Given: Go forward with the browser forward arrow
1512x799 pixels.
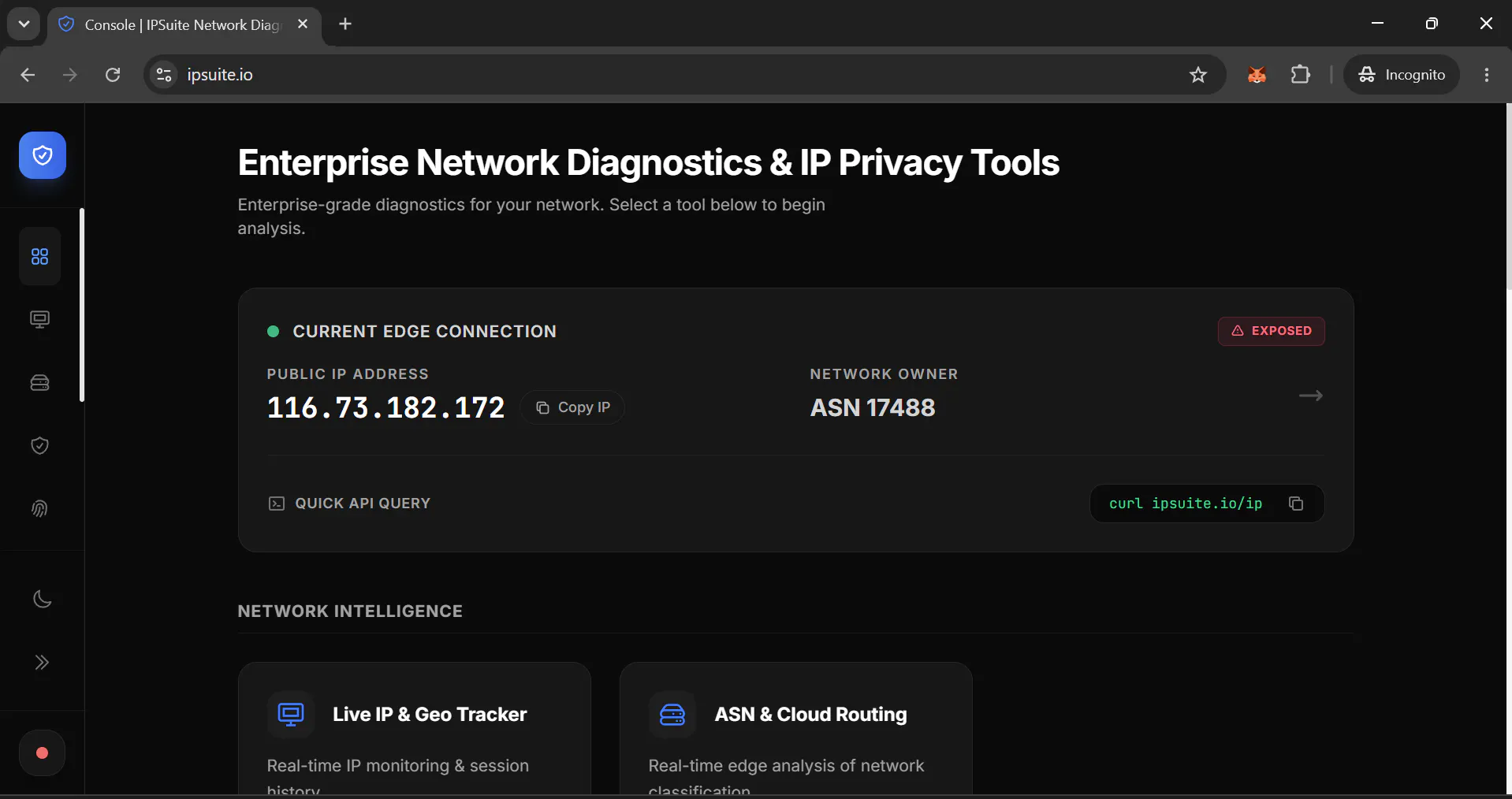Looking at the screenshot, I should click(x=70, y=75).
